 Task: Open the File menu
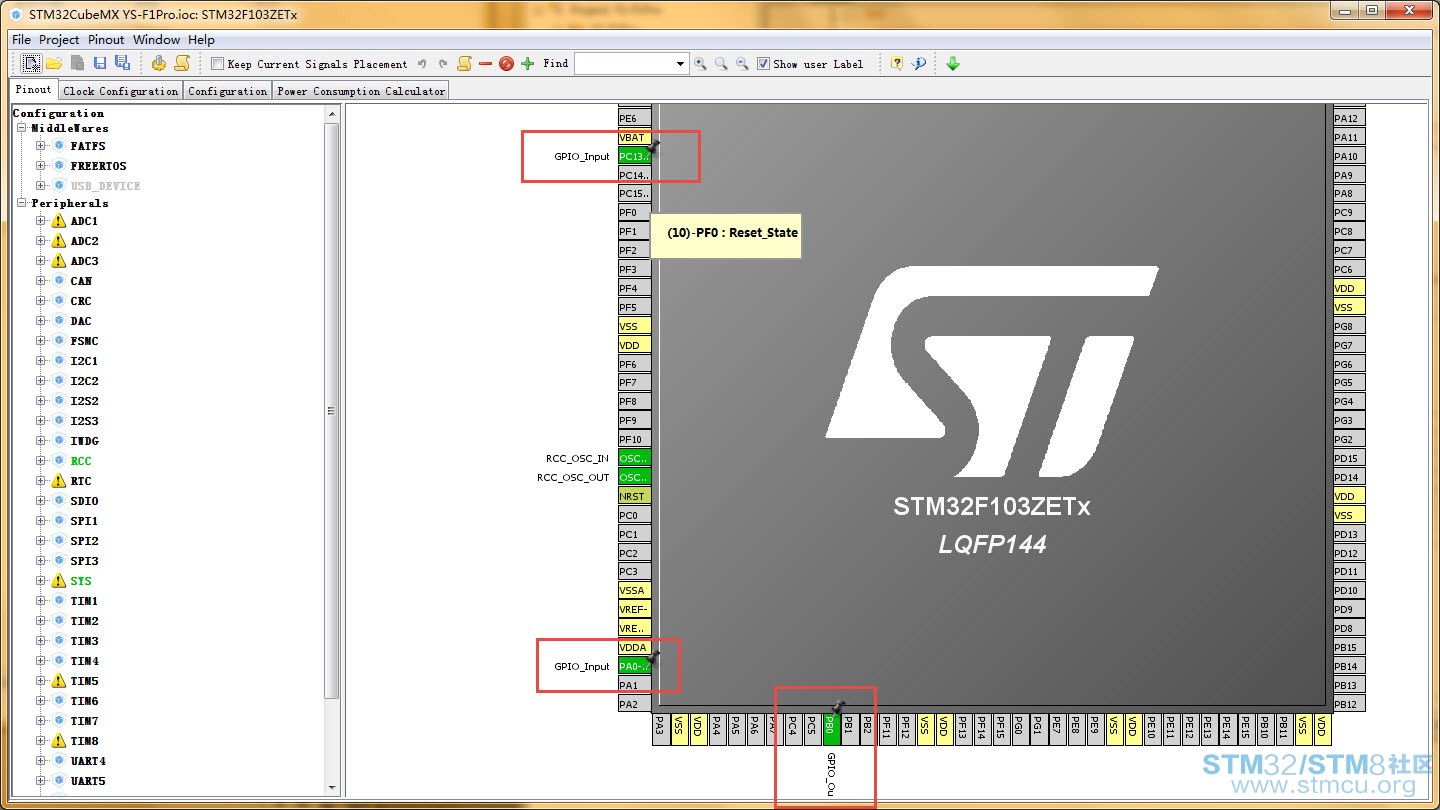pos(21,40)
